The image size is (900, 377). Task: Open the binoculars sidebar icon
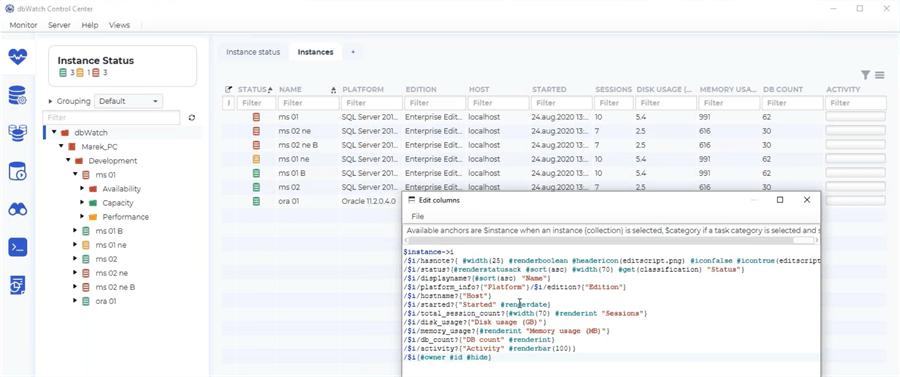[x=18, y=209]
